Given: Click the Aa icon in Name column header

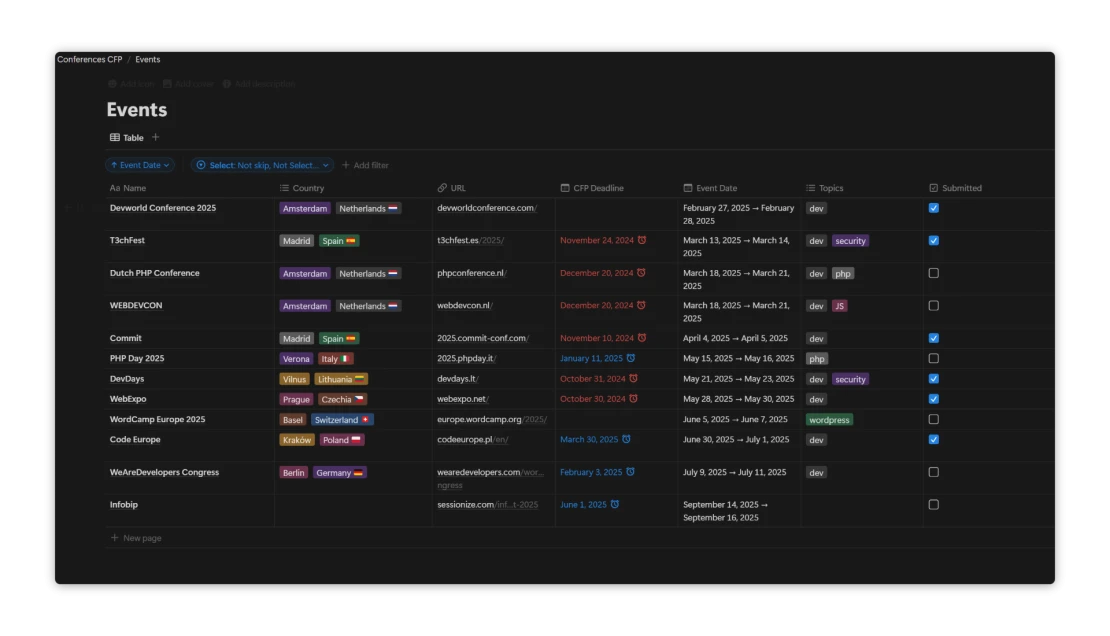Looking at the screenshot, I should click(x=115, y=188).
